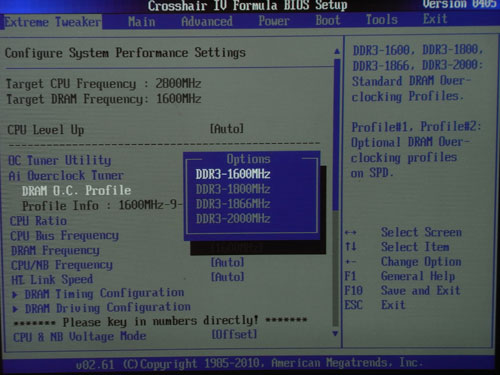Click the Options popup title
Screen dimensions: 500x375
248,159
